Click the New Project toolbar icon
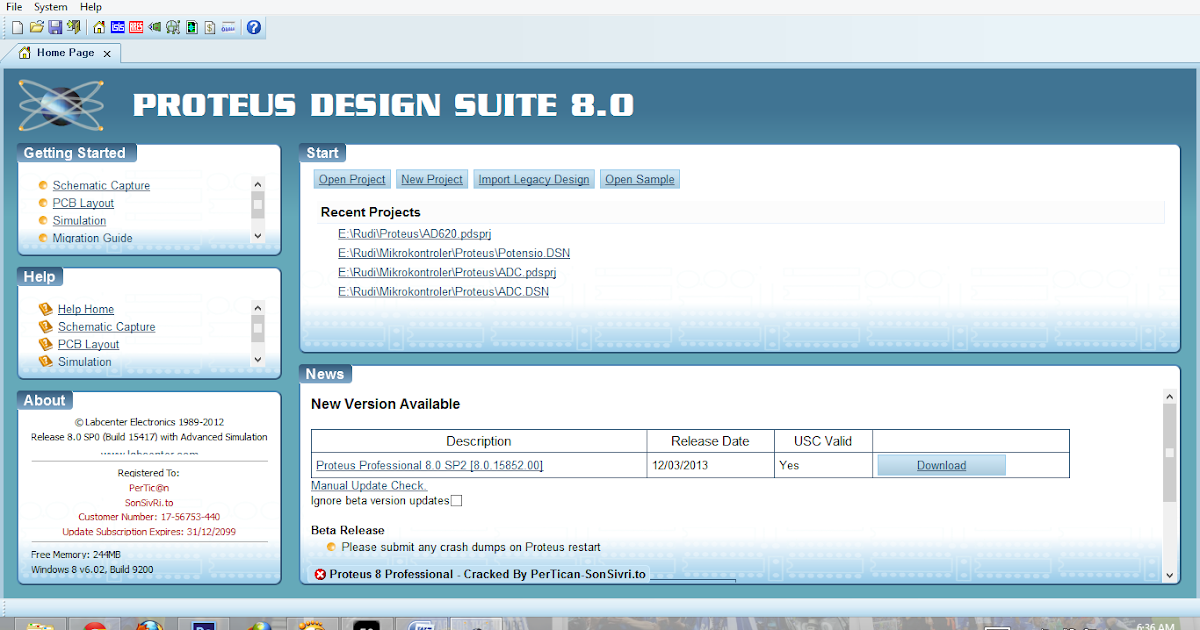 pyautogui.click(x=17, y=27)
